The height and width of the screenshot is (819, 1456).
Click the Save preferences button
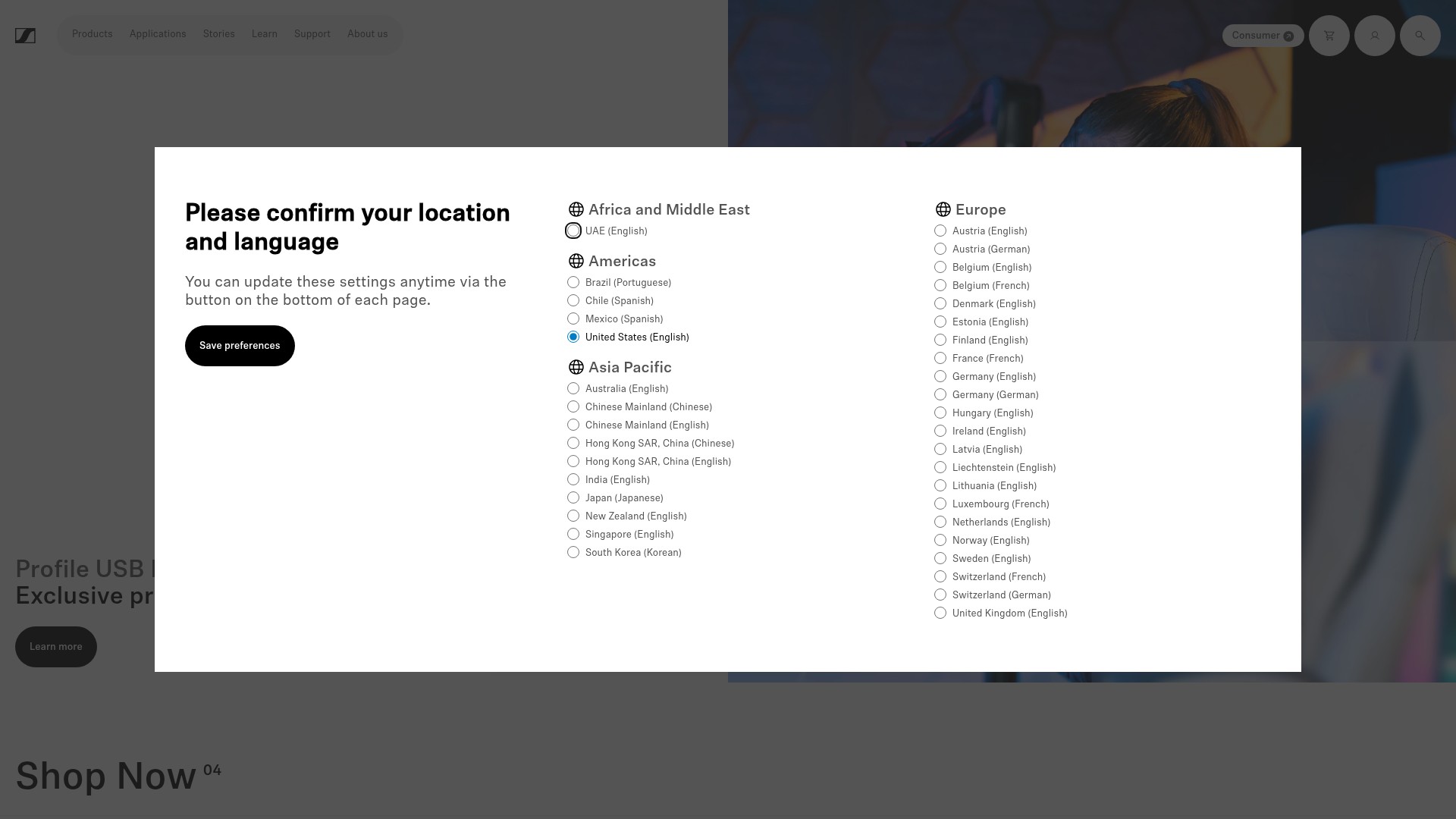point(240,346)
